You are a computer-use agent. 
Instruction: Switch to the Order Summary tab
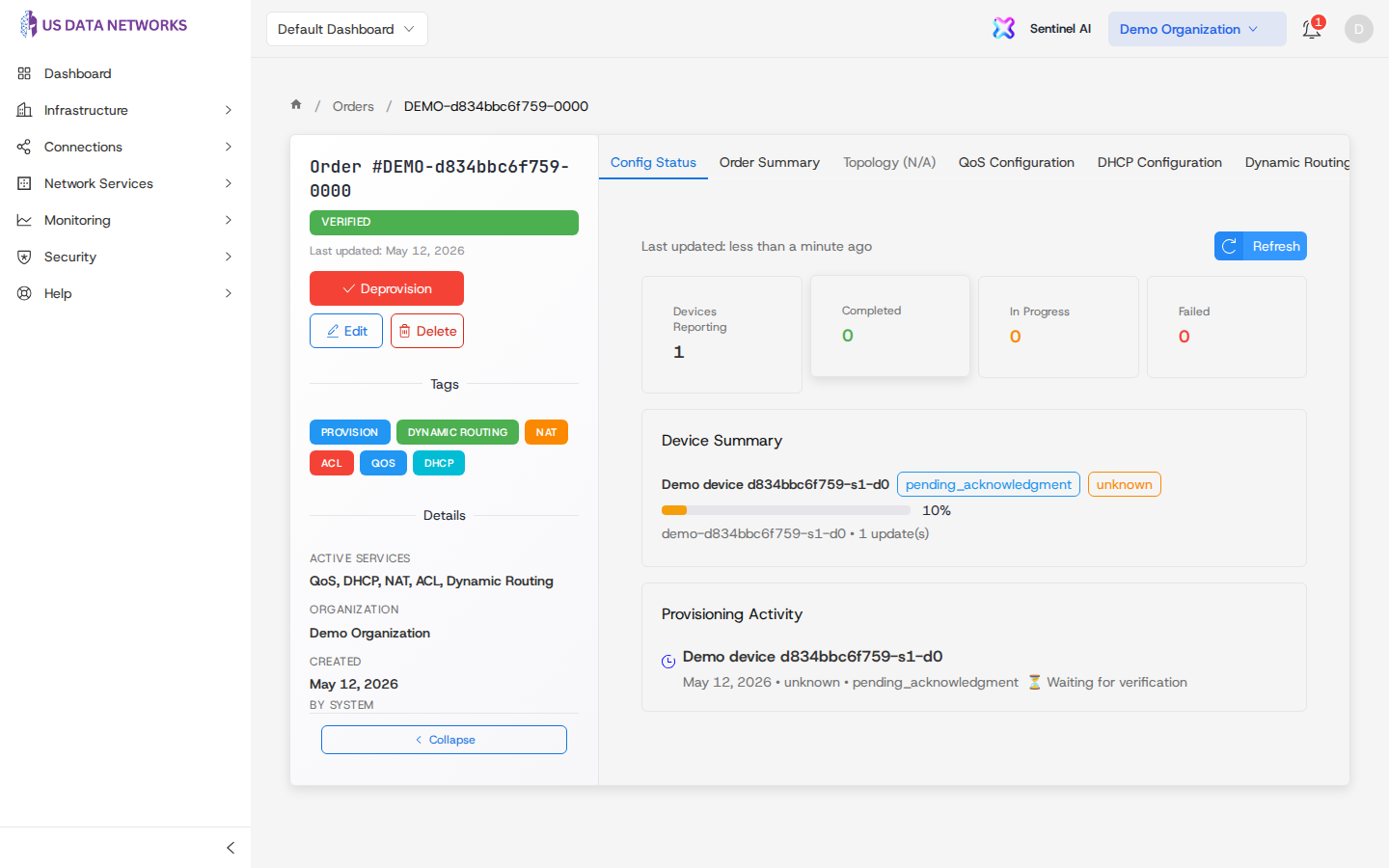click(x=770, y=162)
